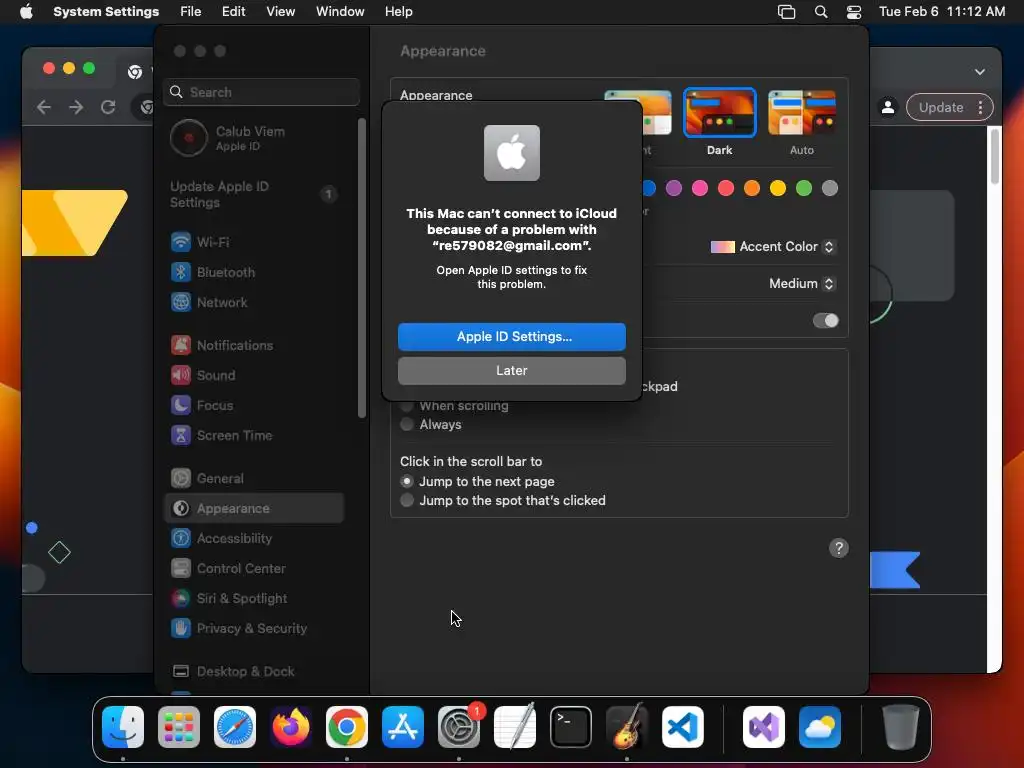
Task: Open the Window menu
Action: pyautogui.click(x=340, y=12)
